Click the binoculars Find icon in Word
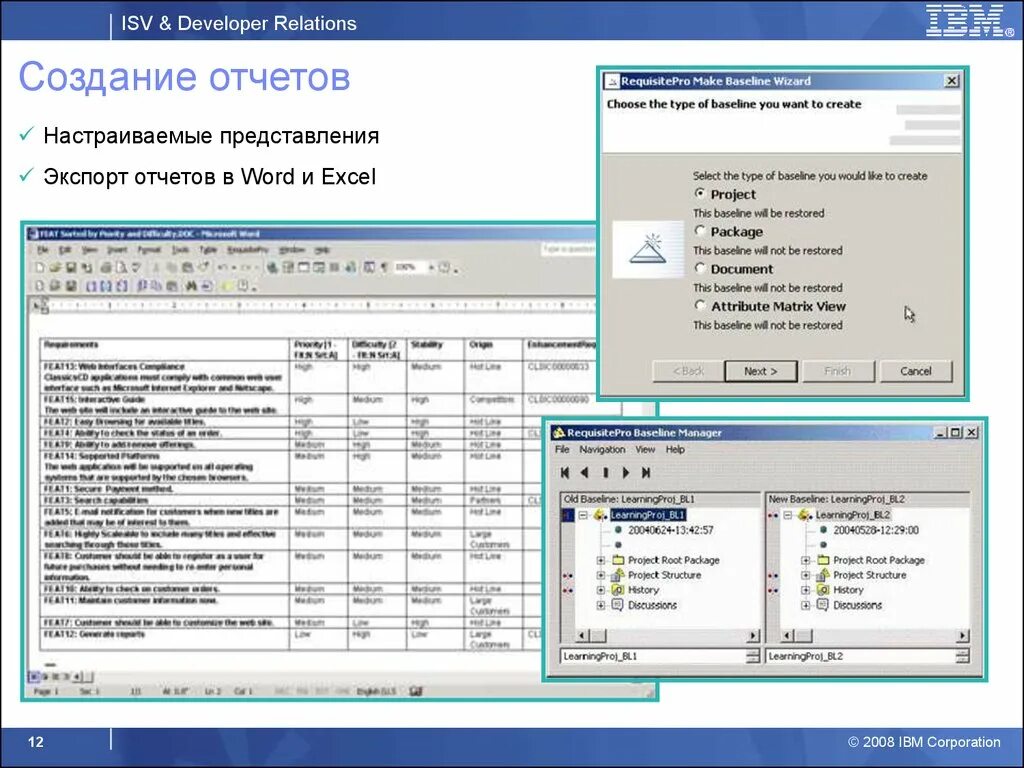1024x768 pixels. click(191, 285)
